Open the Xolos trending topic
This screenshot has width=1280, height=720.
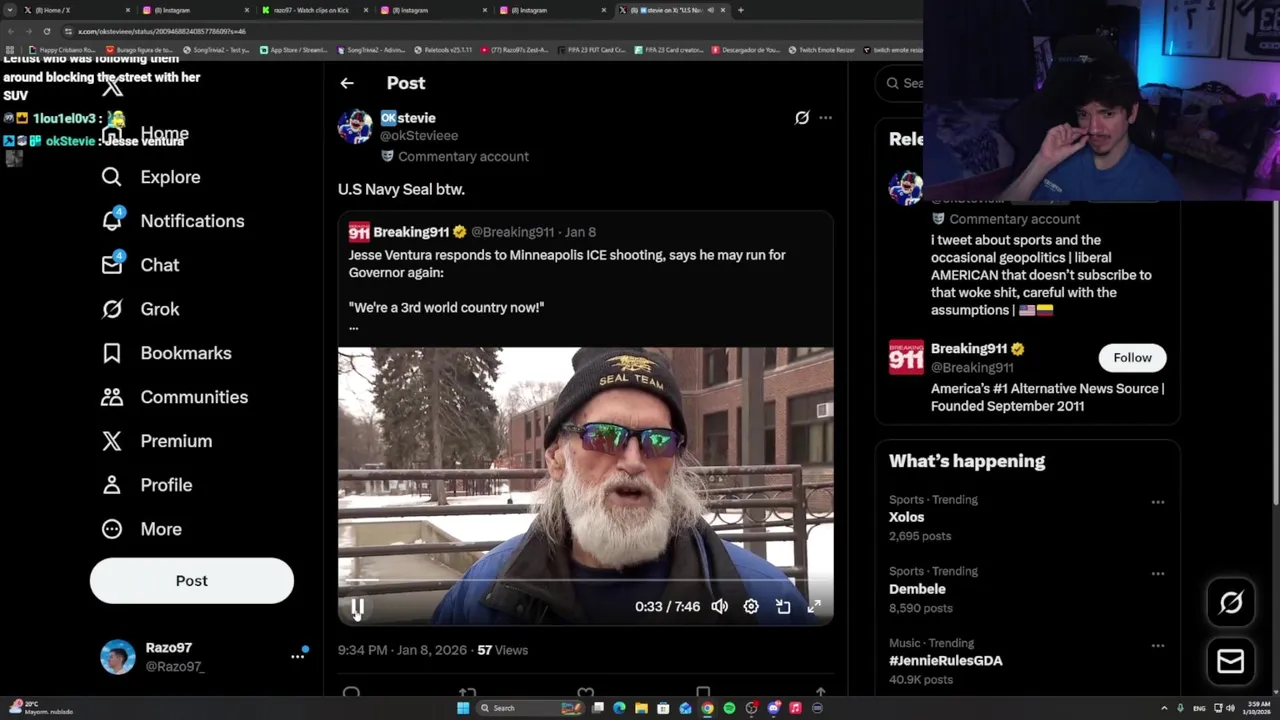tap(906, 517)
